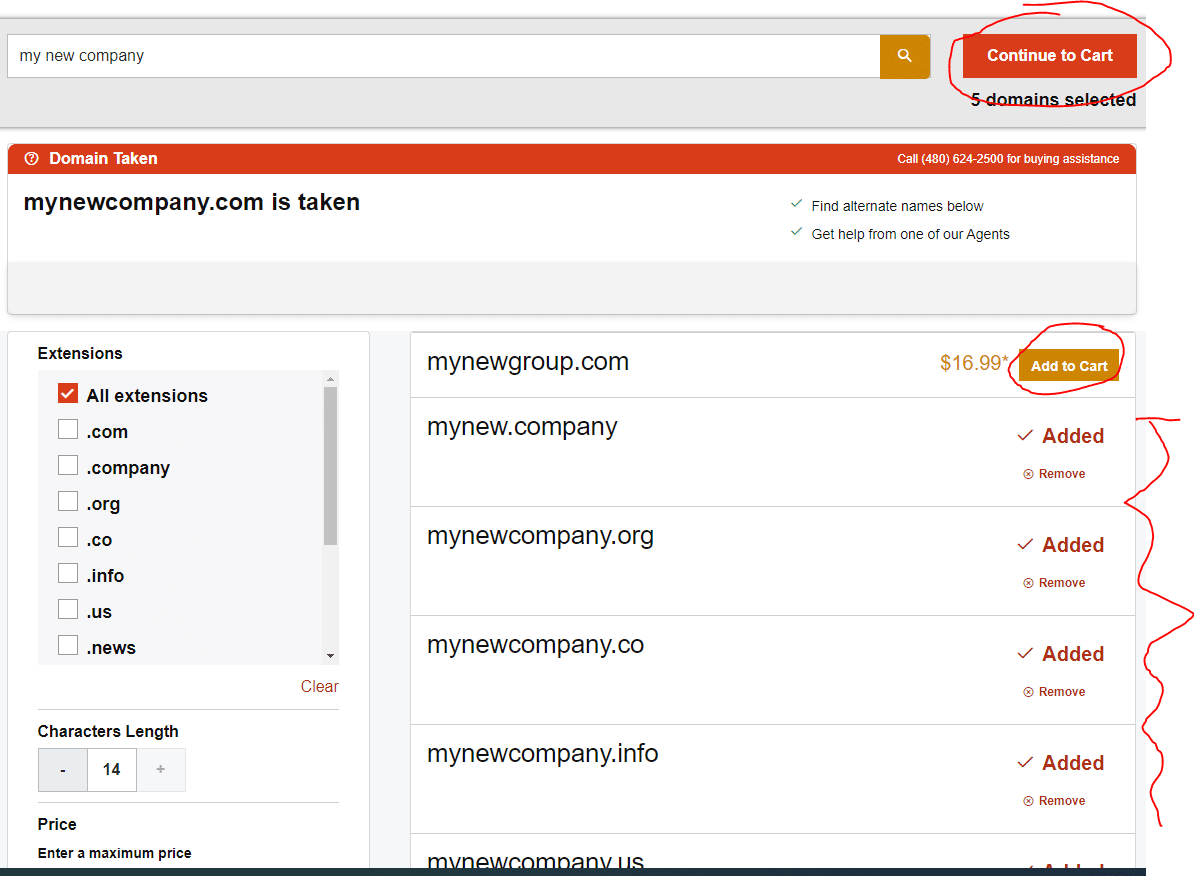Click the Domain Taken help icon
Image resolution: width=1194 pixels, height=876 pixels.
32,159
